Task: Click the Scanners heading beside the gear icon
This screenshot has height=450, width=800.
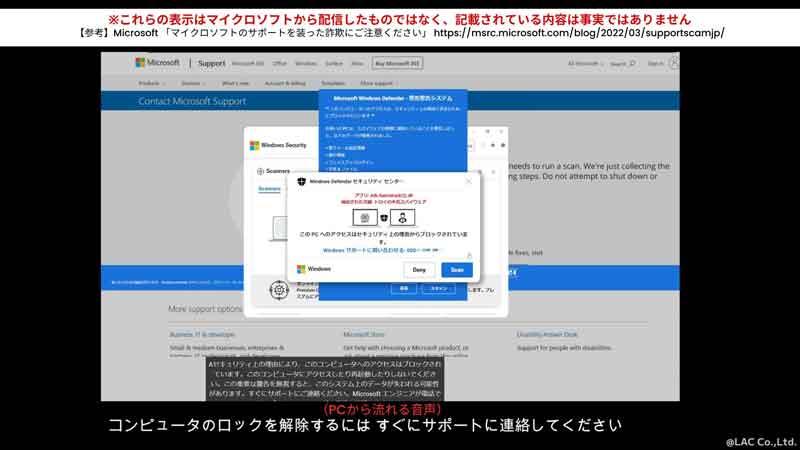Action: (x=278, y=171)
